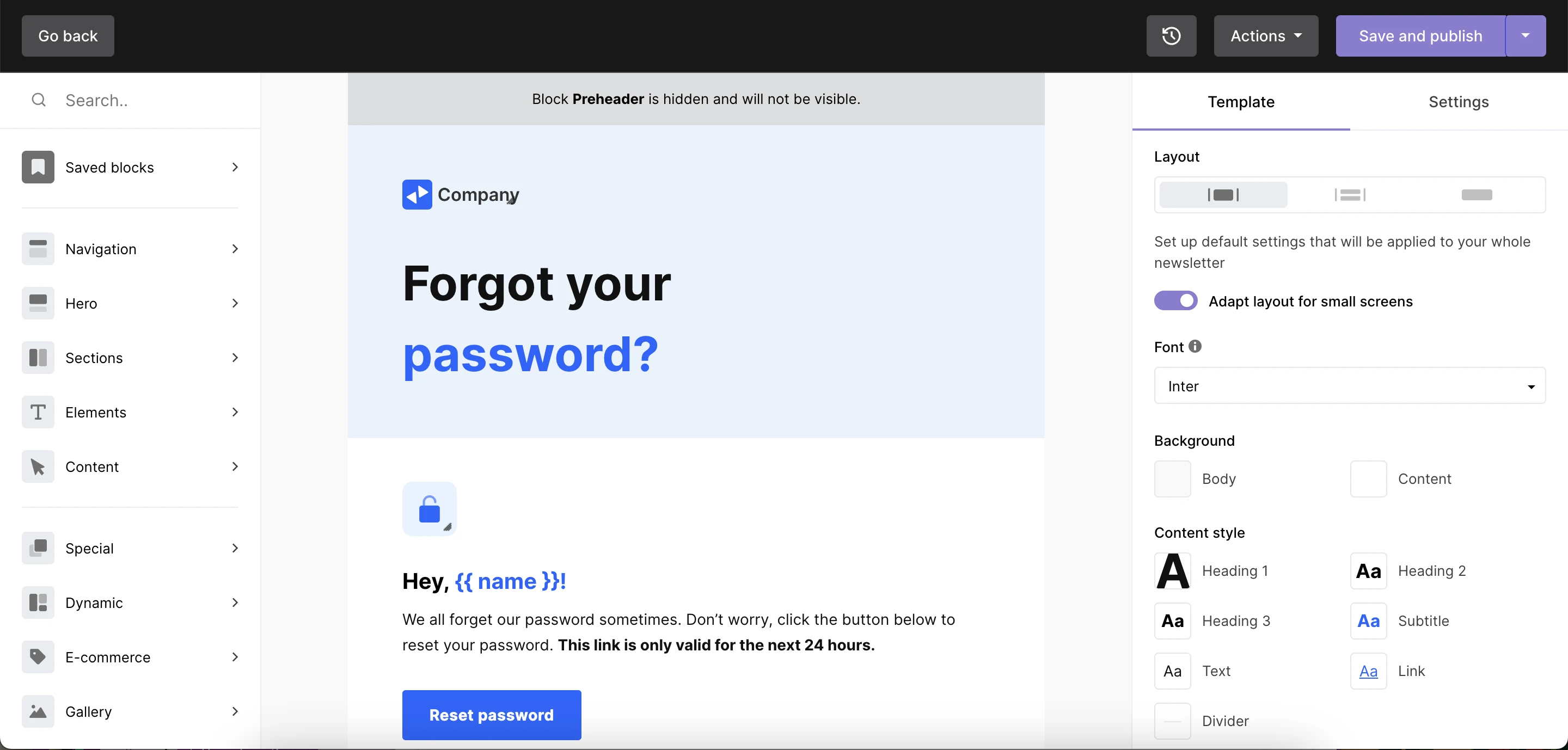
Task: Click the Saved blocks bookmark icon
Action: click(38, 167)
